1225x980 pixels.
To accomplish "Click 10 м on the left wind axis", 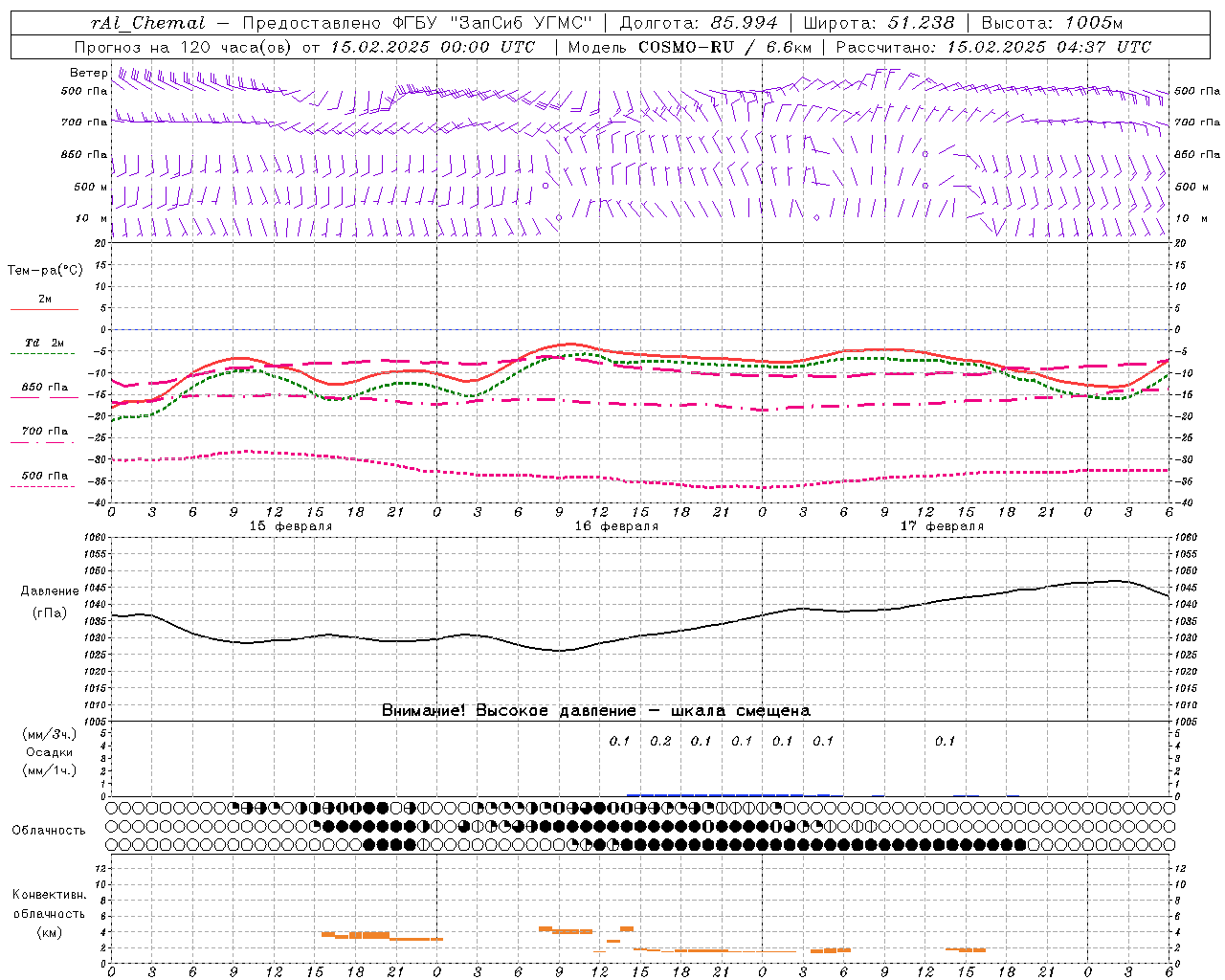I will pos(92,218).
